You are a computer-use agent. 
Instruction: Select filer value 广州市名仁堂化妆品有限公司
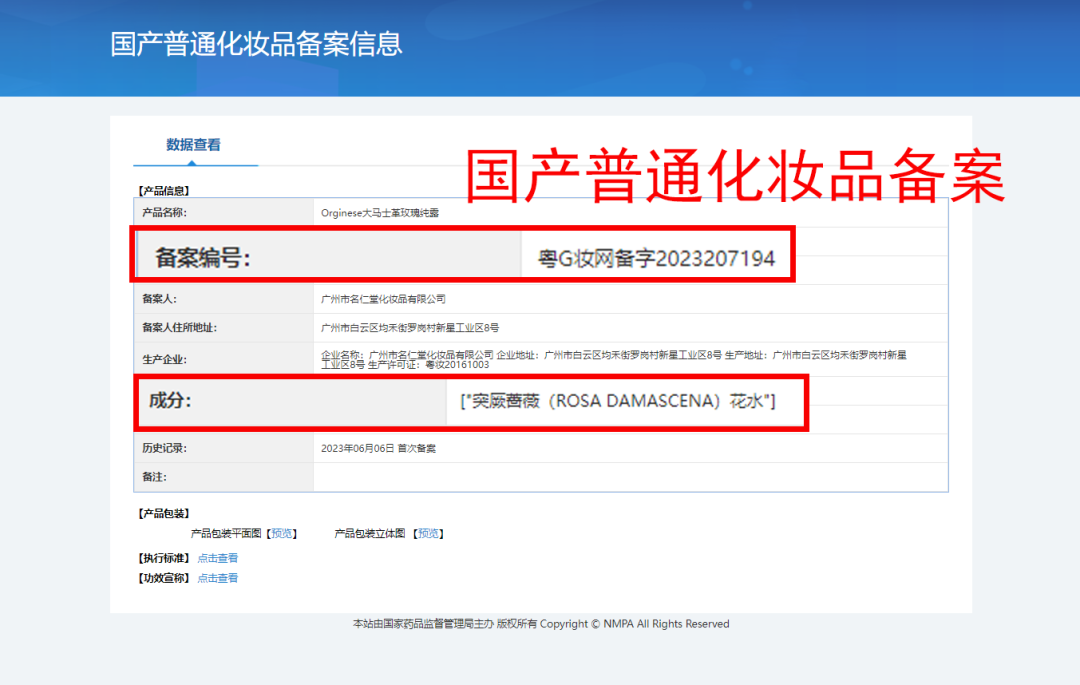[x=383, y=299]
